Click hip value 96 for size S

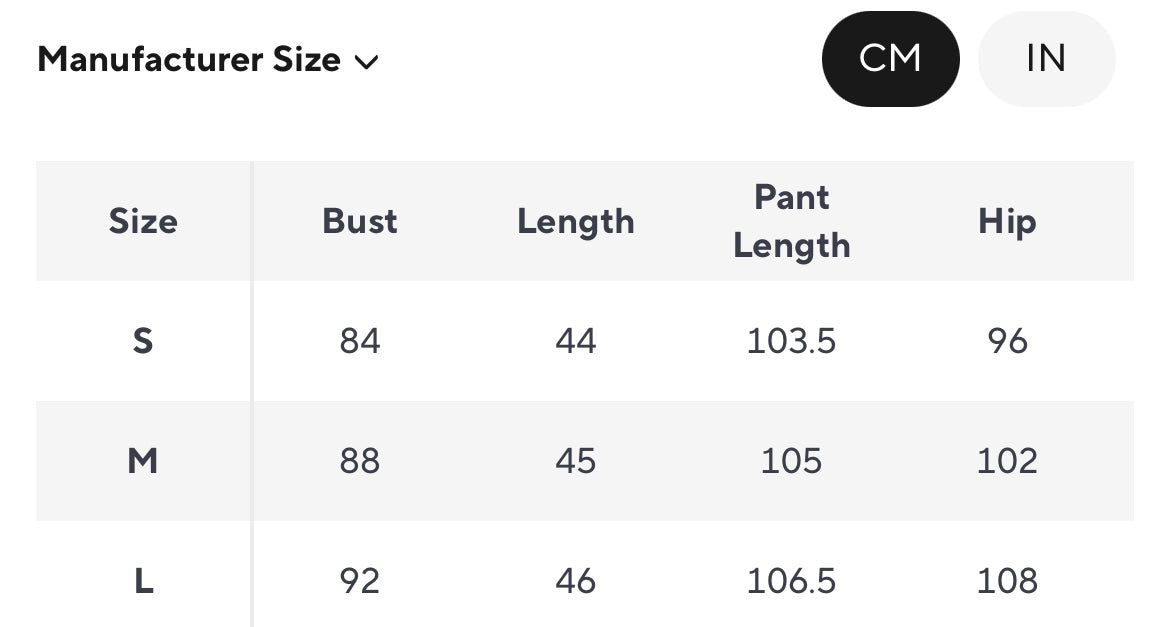[1007, 341]
